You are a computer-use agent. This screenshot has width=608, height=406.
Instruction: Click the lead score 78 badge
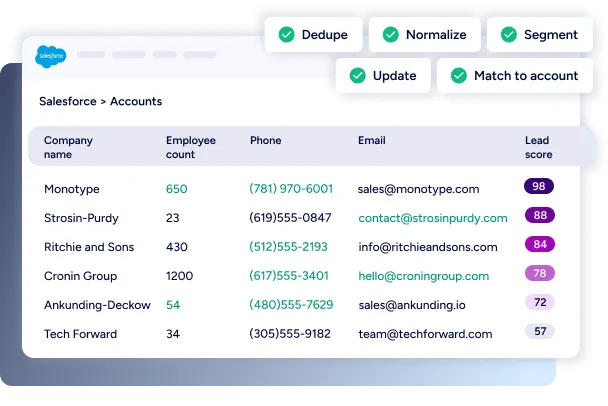pos(540,273)
